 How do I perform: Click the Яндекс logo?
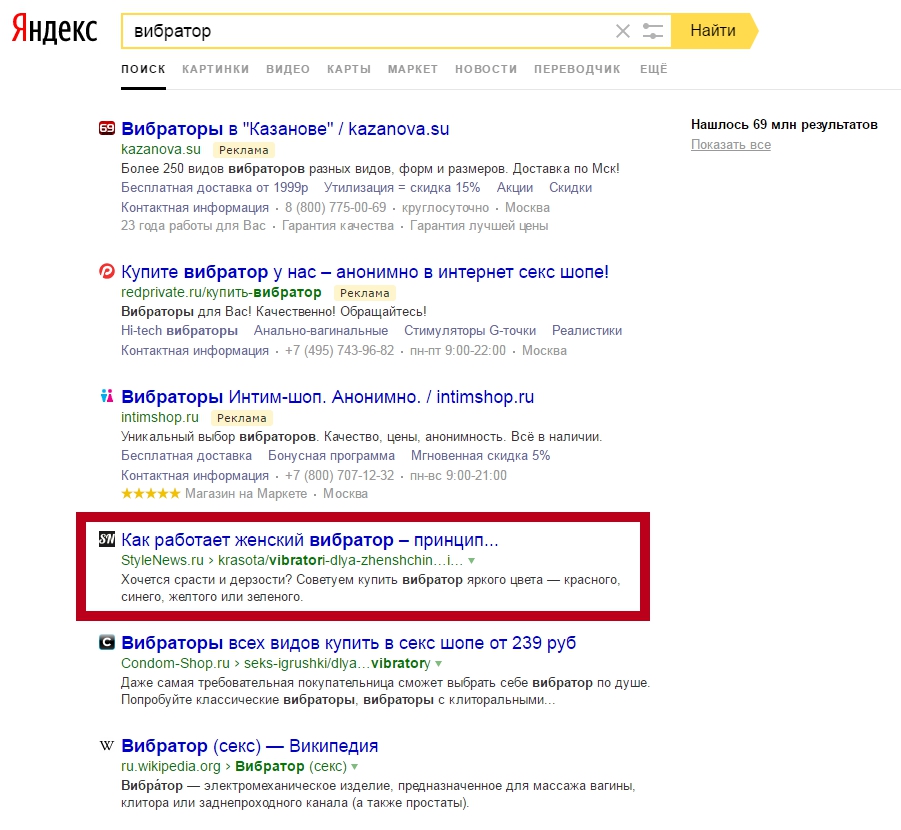[55, 29]
